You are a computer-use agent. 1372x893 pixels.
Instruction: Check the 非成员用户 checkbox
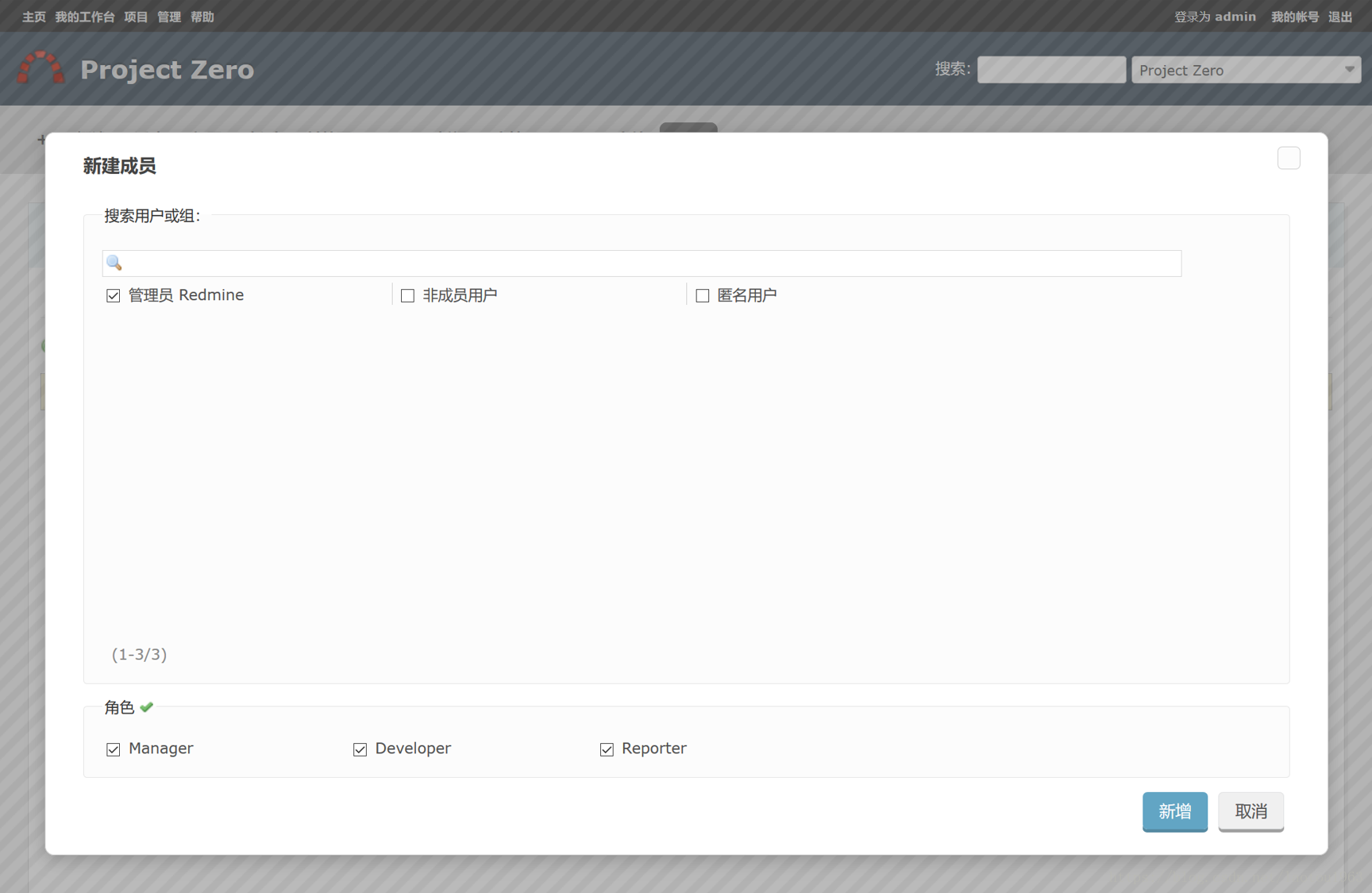click(407, 295)
